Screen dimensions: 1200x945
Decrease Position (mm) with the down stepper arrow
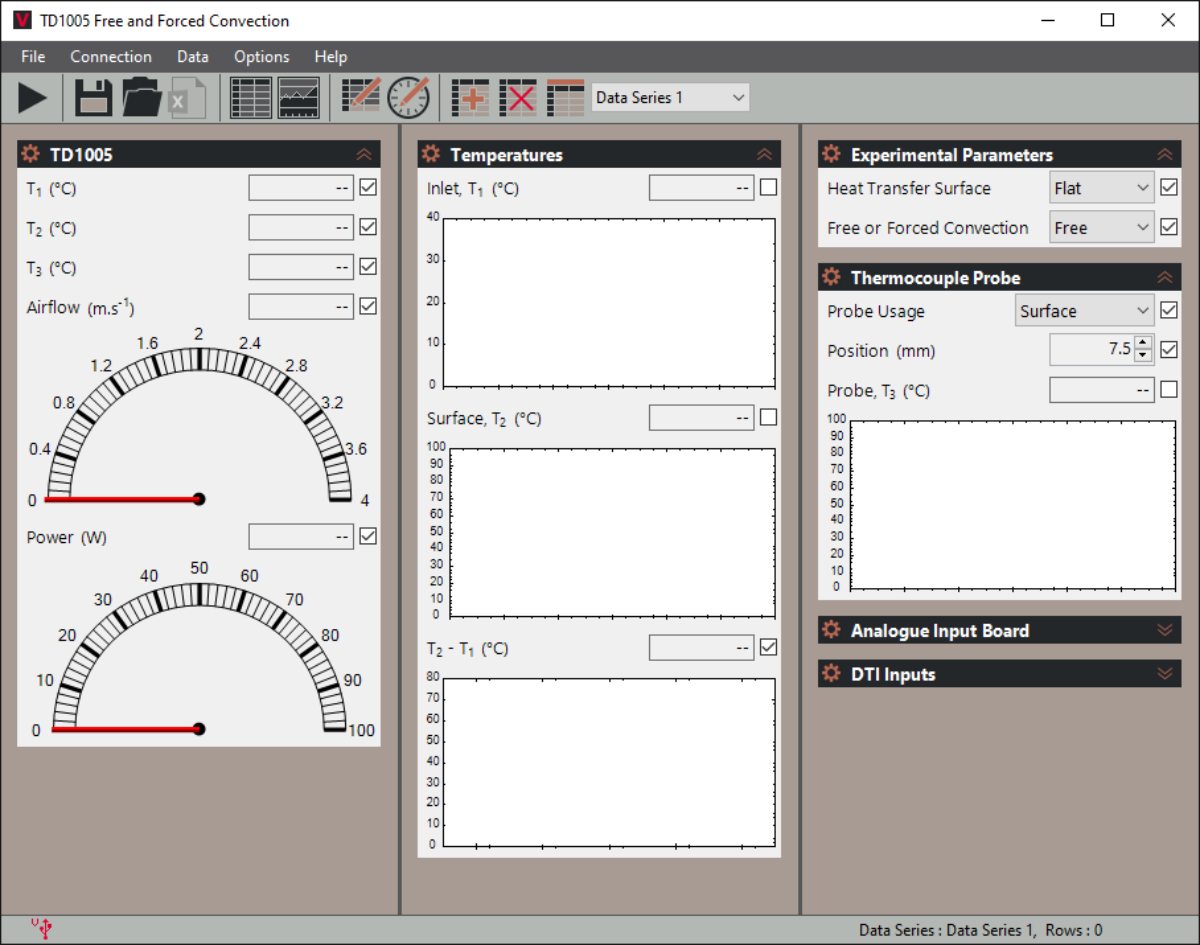pos(1144,357)
